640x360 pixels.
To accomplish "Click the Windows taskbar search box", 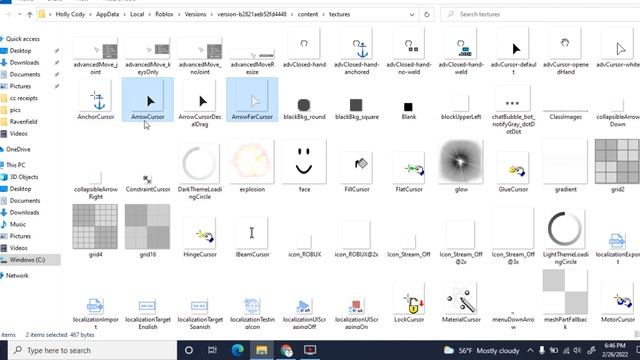I will pyautogui.click(x=92, y=350).
